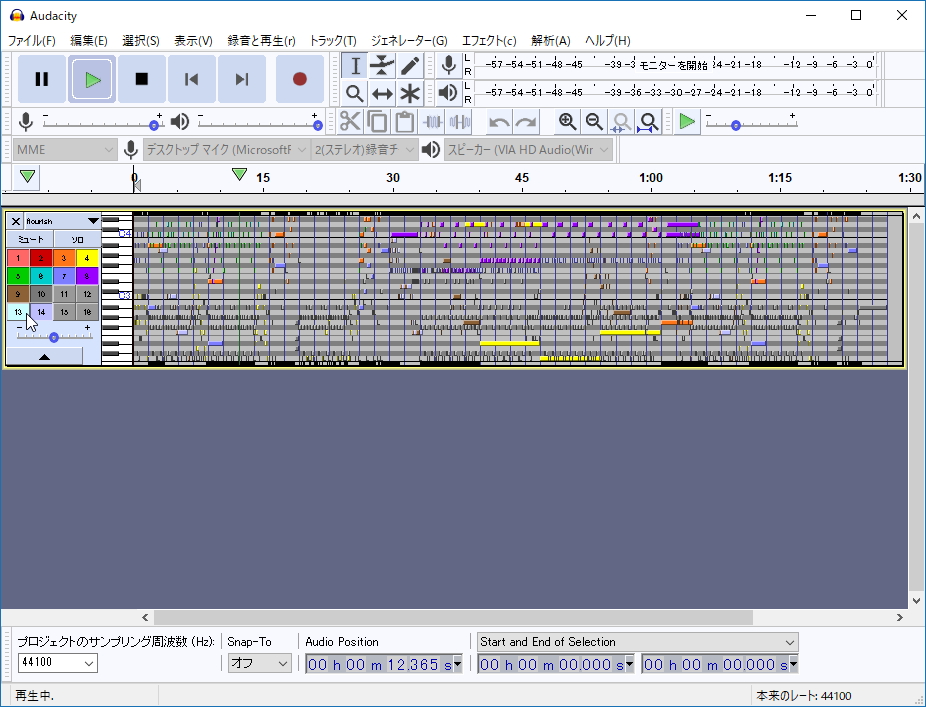The height and width of the screenshot is (707, 926).
Task: Toggle MIDI channel 13 button
Action: (18, 311)
